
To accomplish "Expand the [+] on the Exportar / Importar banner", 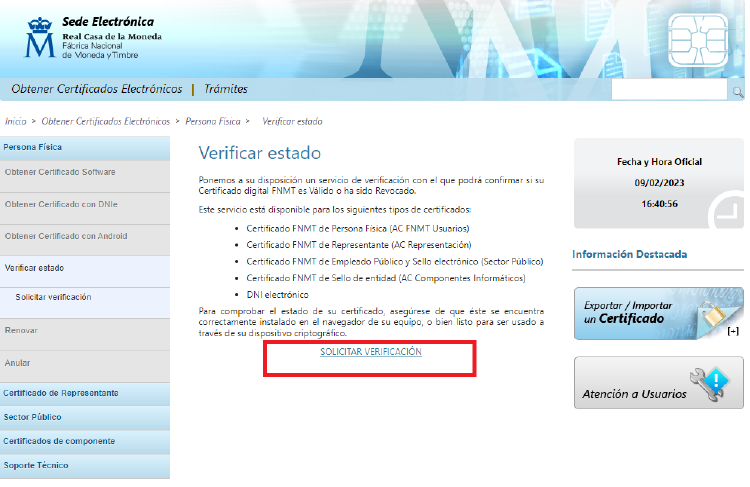I will coord(733,331).
